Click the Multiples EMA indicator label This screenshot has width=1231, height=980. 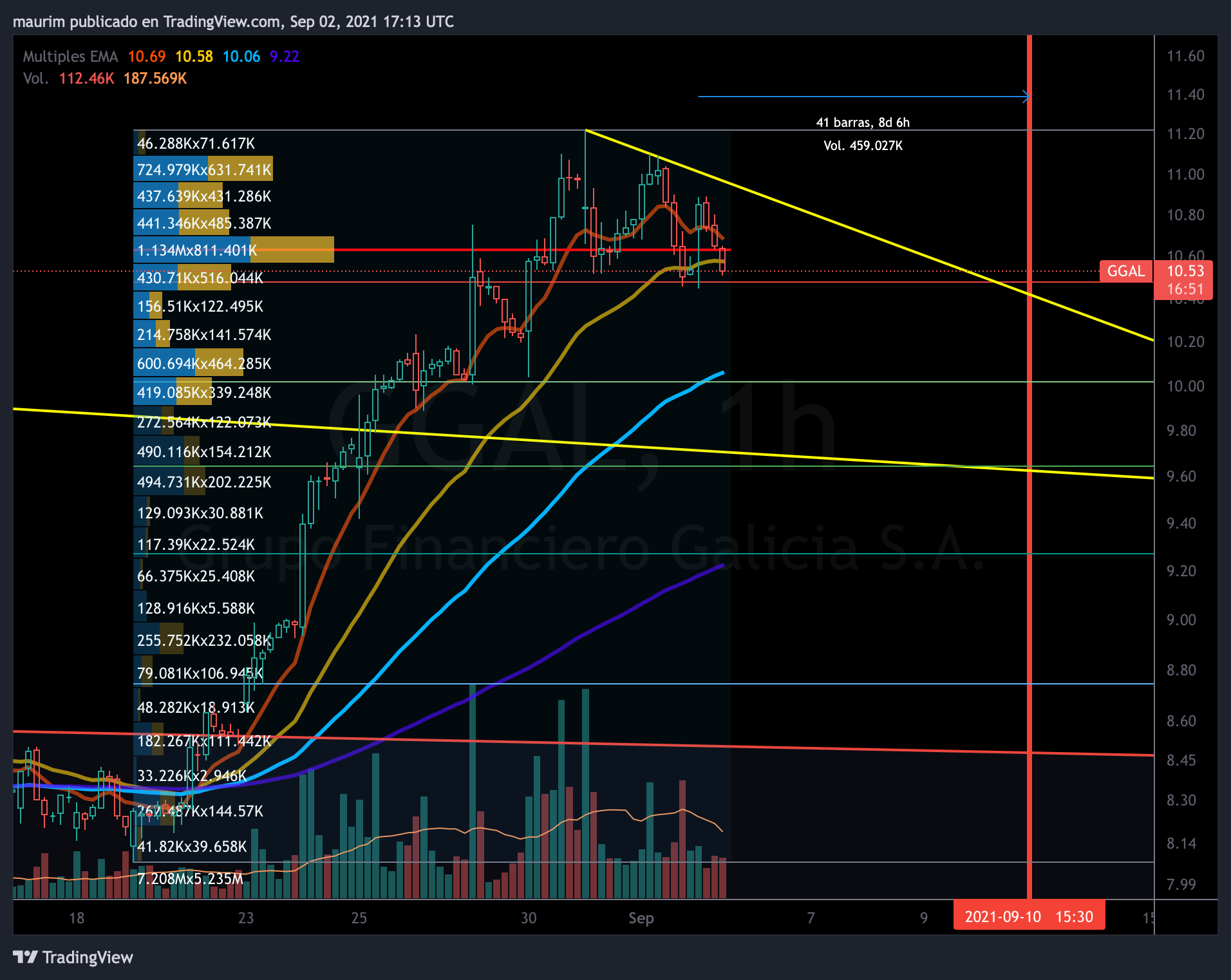tap(71, 57)
